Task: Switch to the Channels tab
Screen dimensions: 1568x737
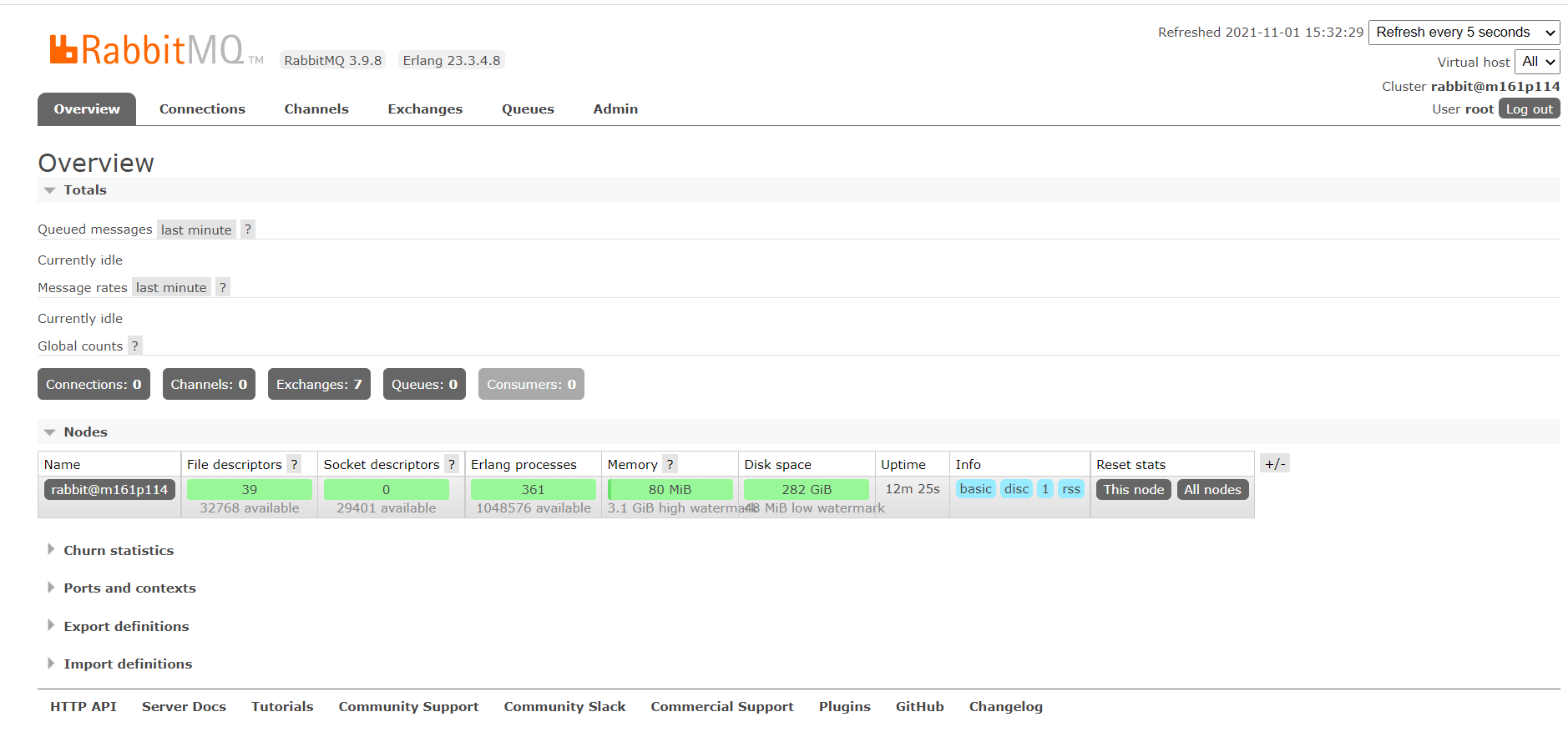Action: [316, 109]
